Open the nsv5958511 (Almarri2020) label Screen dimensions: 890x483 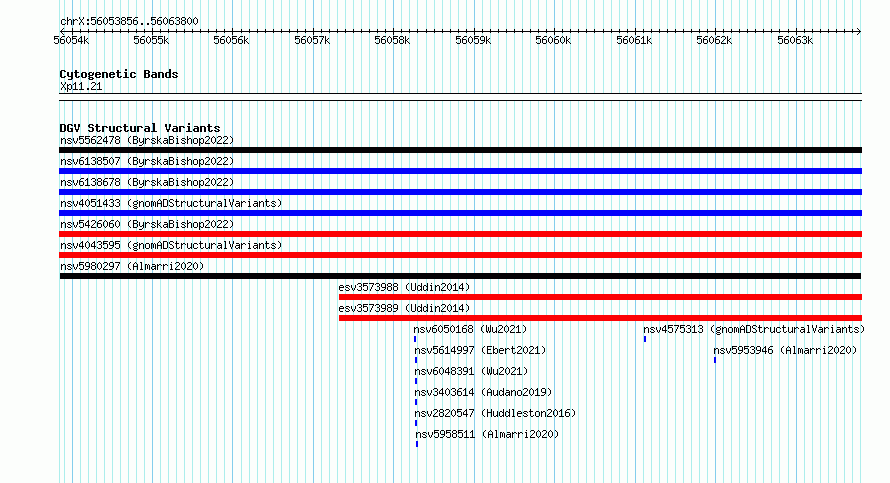pyautogui.click(x=487, y=435)
